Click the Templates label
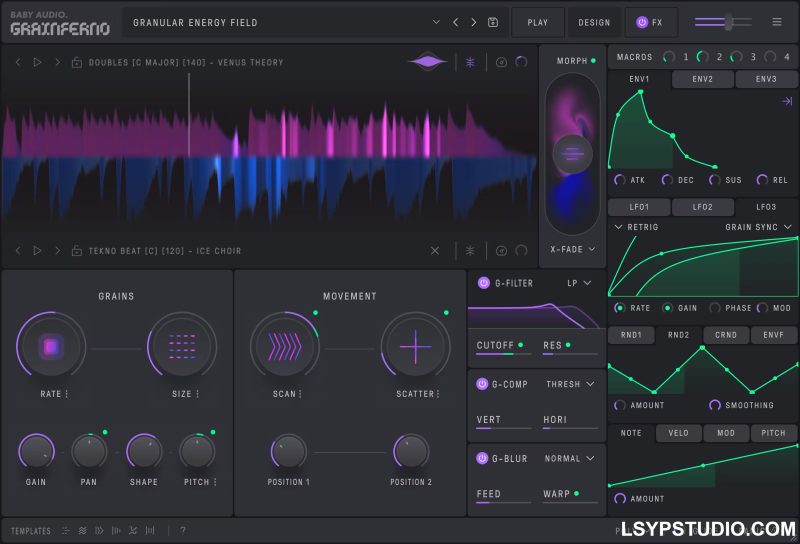800x544 pixels. (31, 531)
